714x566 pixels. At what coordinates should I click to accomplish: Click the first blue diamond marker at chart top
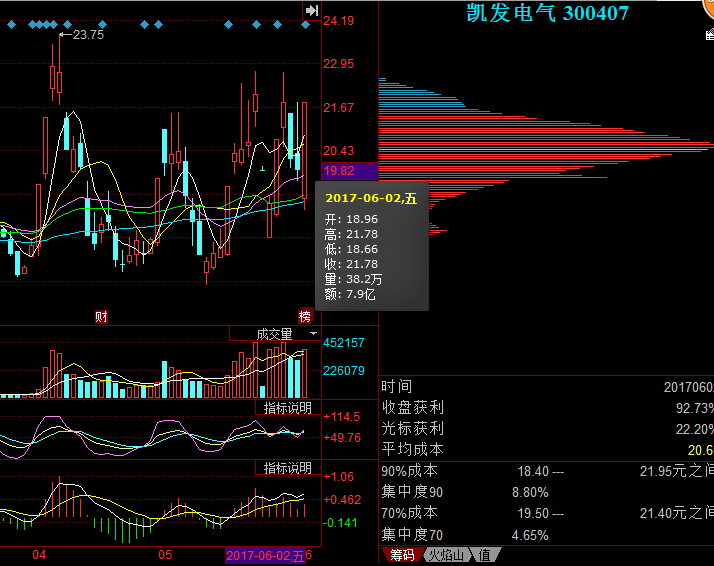coord(11,25)
